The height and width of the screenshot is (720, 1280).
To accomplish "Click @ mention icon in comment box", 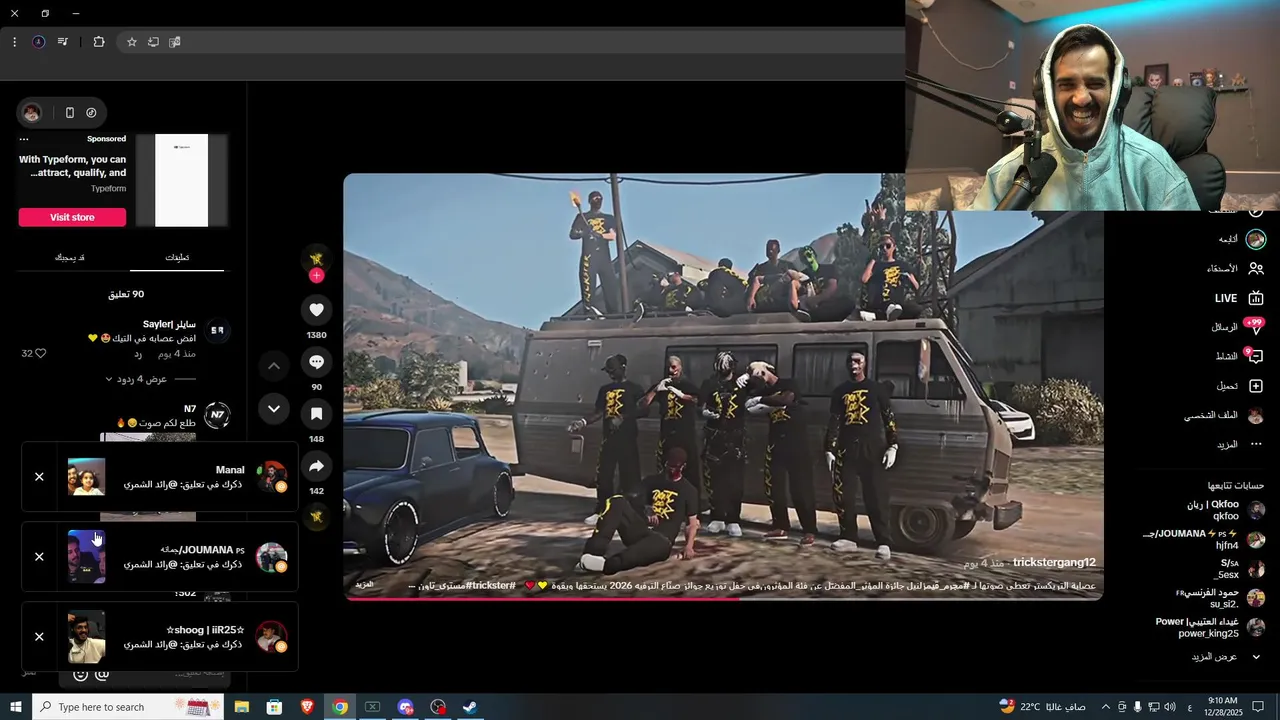I will click(x=102, y=675).
